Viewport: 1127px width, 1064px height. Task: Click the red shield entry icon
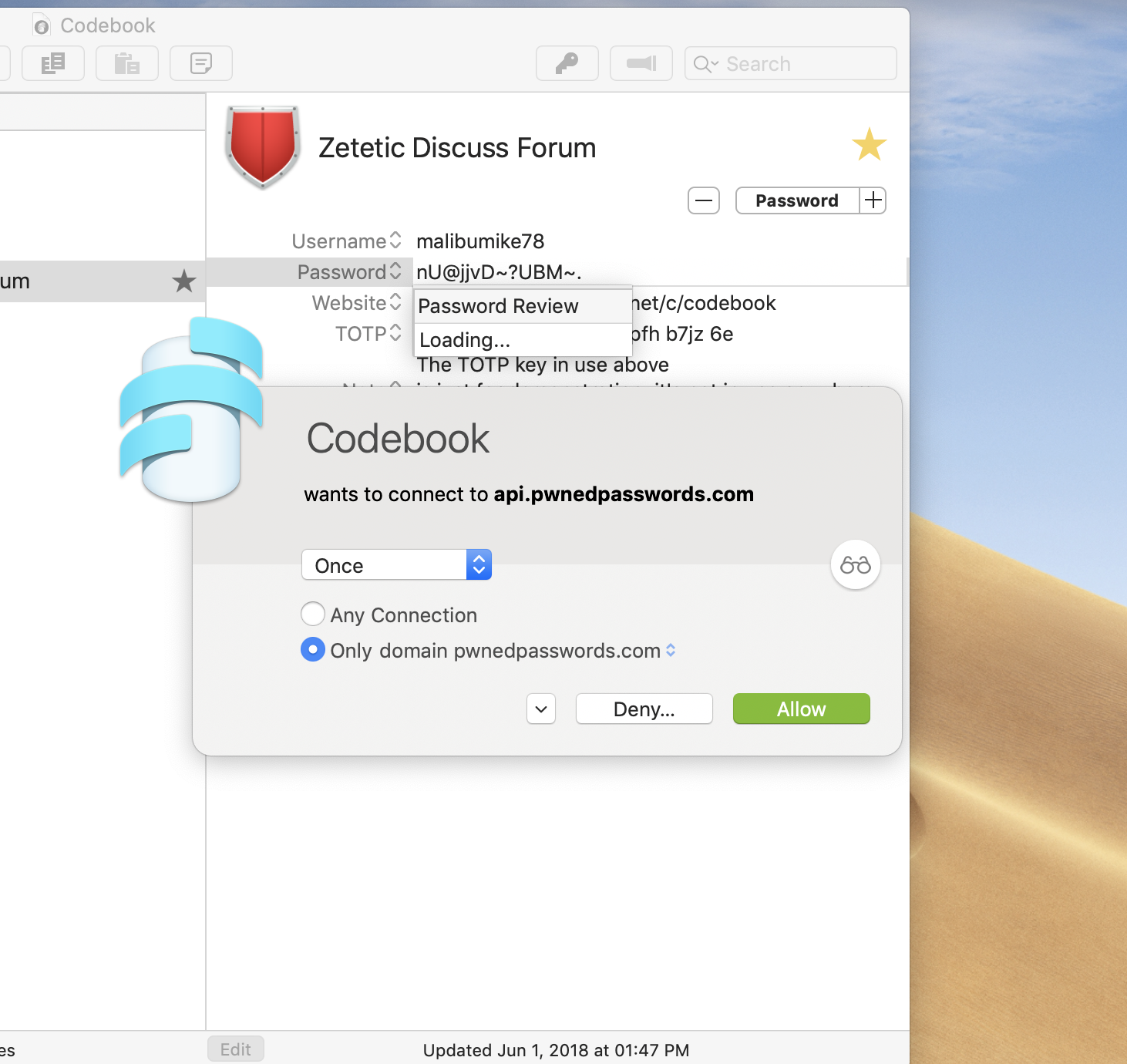pyautogui.click(x=263, y=146)
